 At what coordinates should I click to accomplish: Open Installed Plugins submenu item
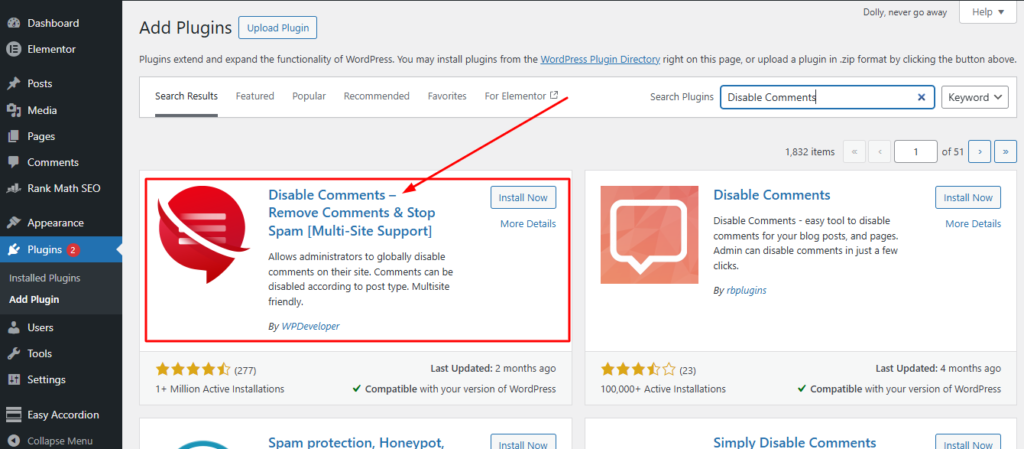44,278
